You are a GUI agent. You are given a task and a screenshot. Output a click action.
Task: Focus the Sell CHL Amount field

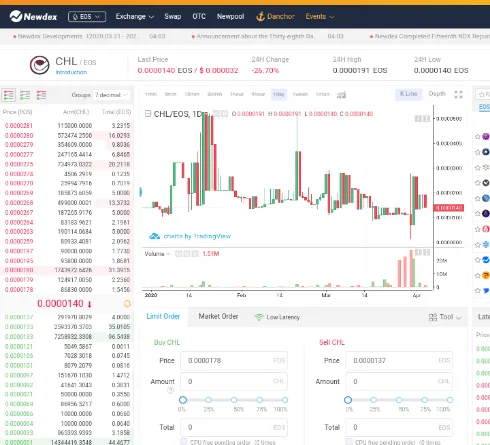coord(399,381)
